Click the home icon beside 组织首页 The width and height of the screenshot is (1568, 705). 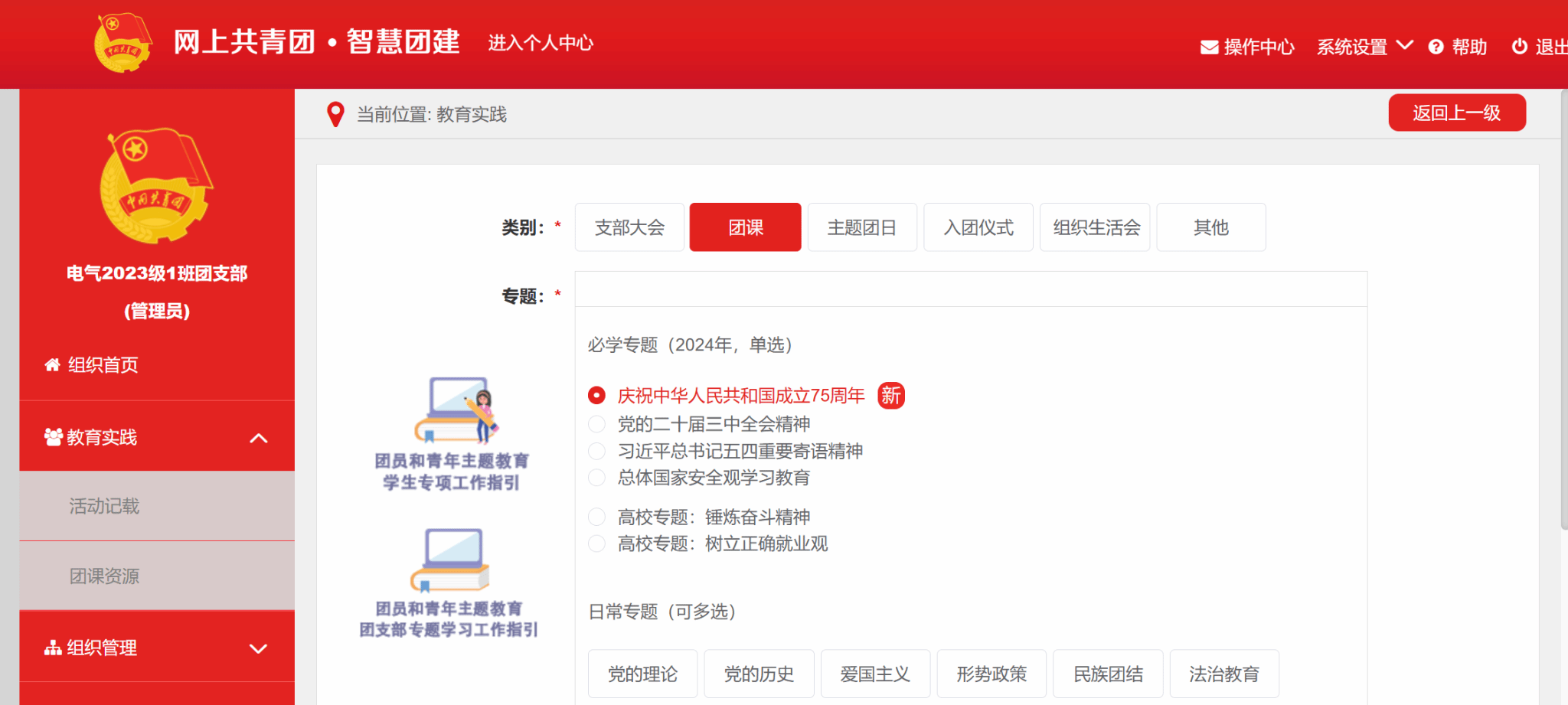click(52, 365)
